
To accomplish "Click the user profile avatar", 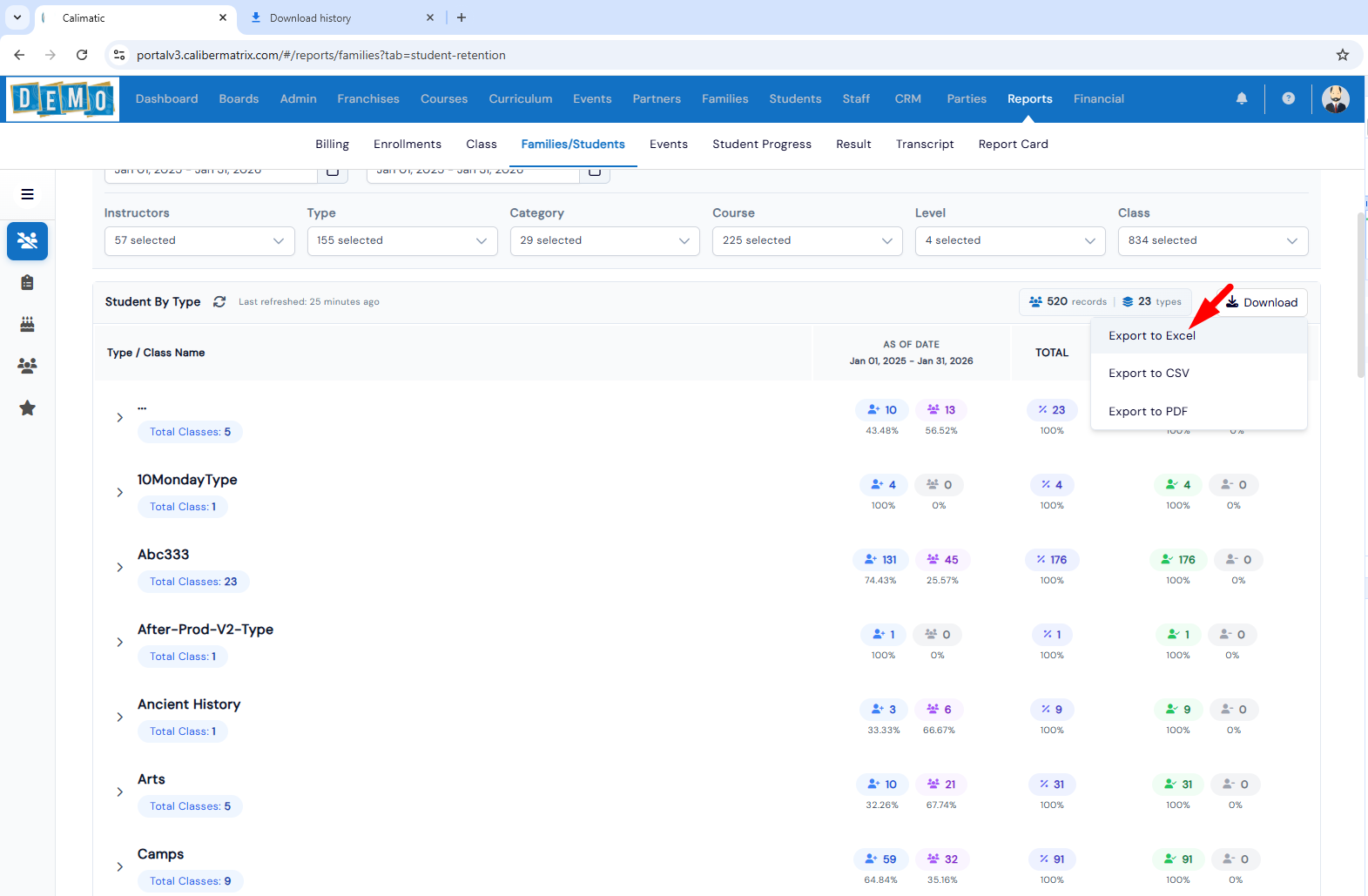I will [1335, 98].
